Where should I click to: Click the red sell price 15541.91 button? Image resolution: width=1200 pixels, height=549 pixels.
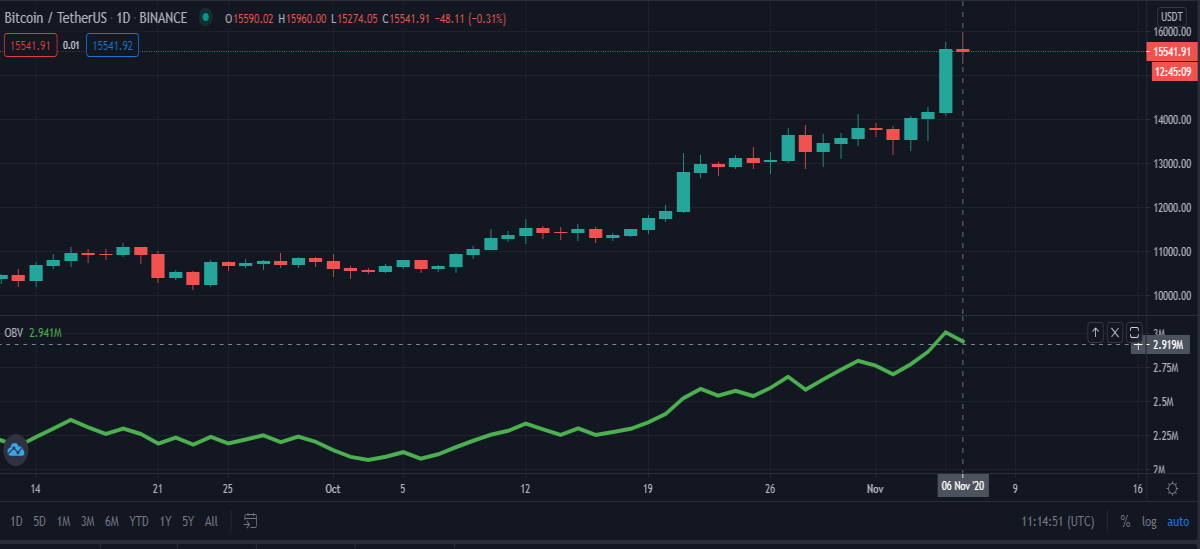pyautogui.click(x=30, y=44)
